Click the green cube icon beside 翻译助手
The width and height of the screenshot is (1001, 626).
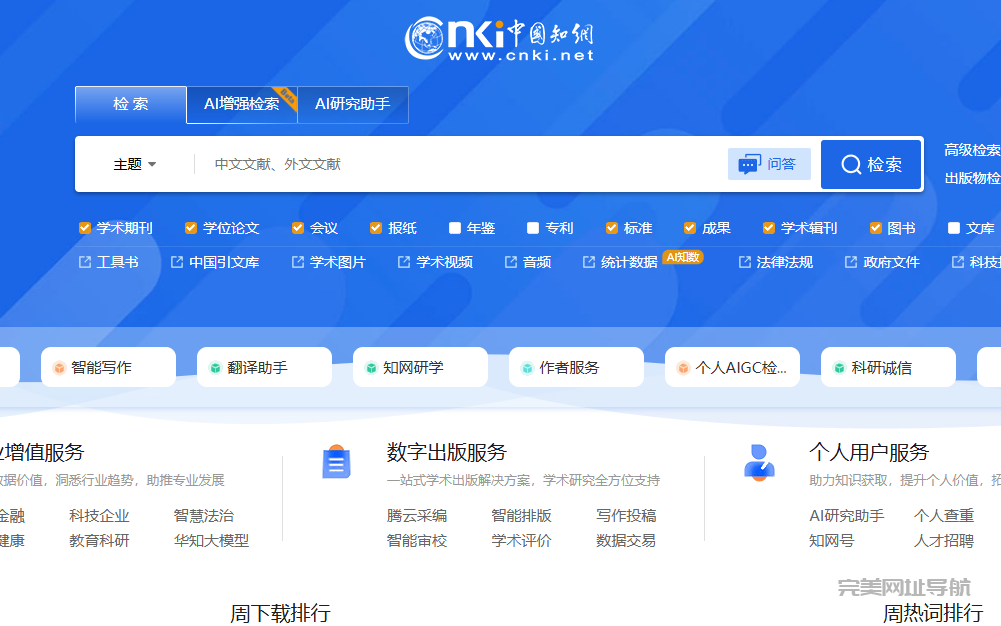[215, 368]
